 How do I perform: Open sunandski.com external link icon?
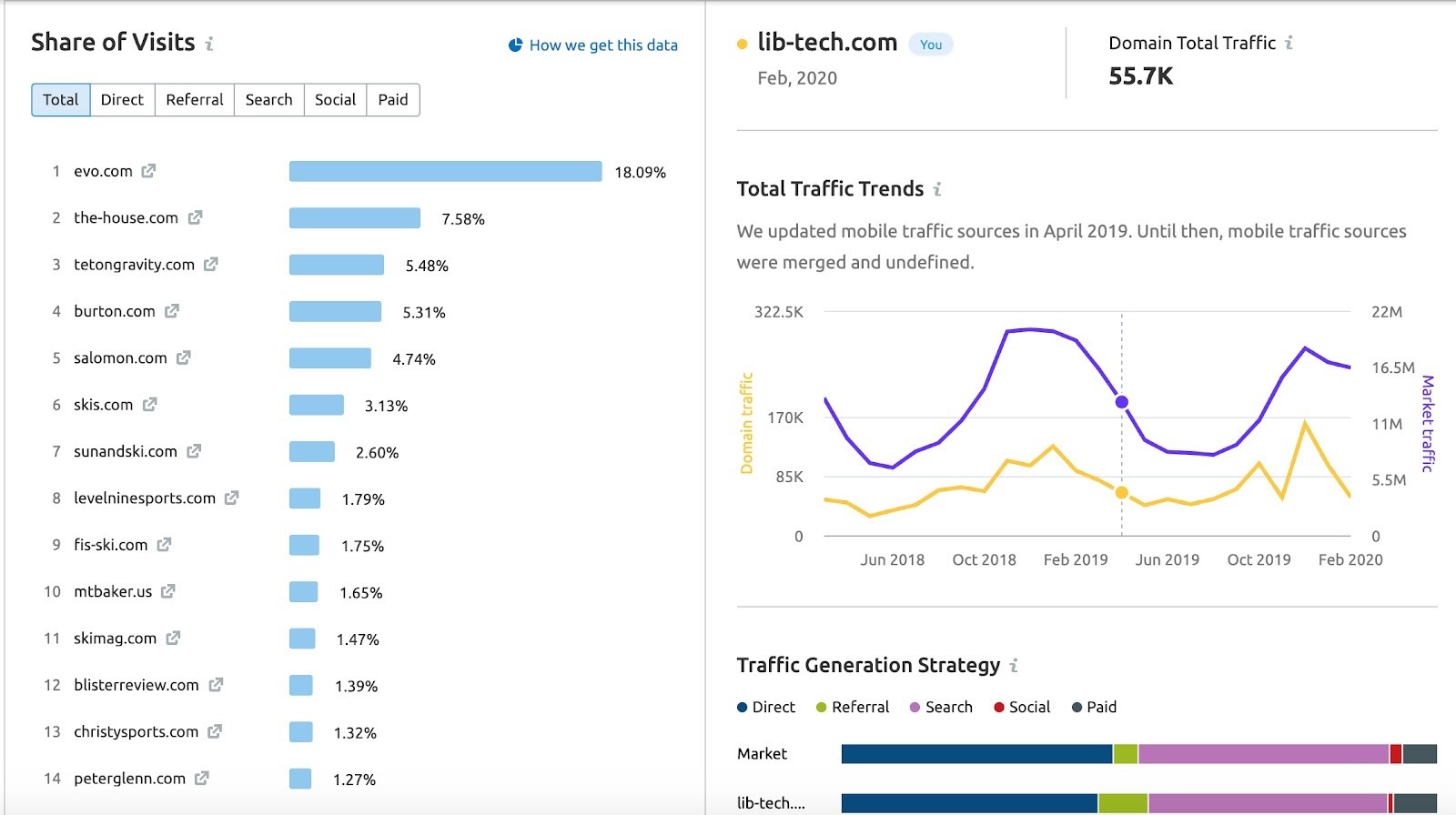pyautogui.click(x=194, y=451)
